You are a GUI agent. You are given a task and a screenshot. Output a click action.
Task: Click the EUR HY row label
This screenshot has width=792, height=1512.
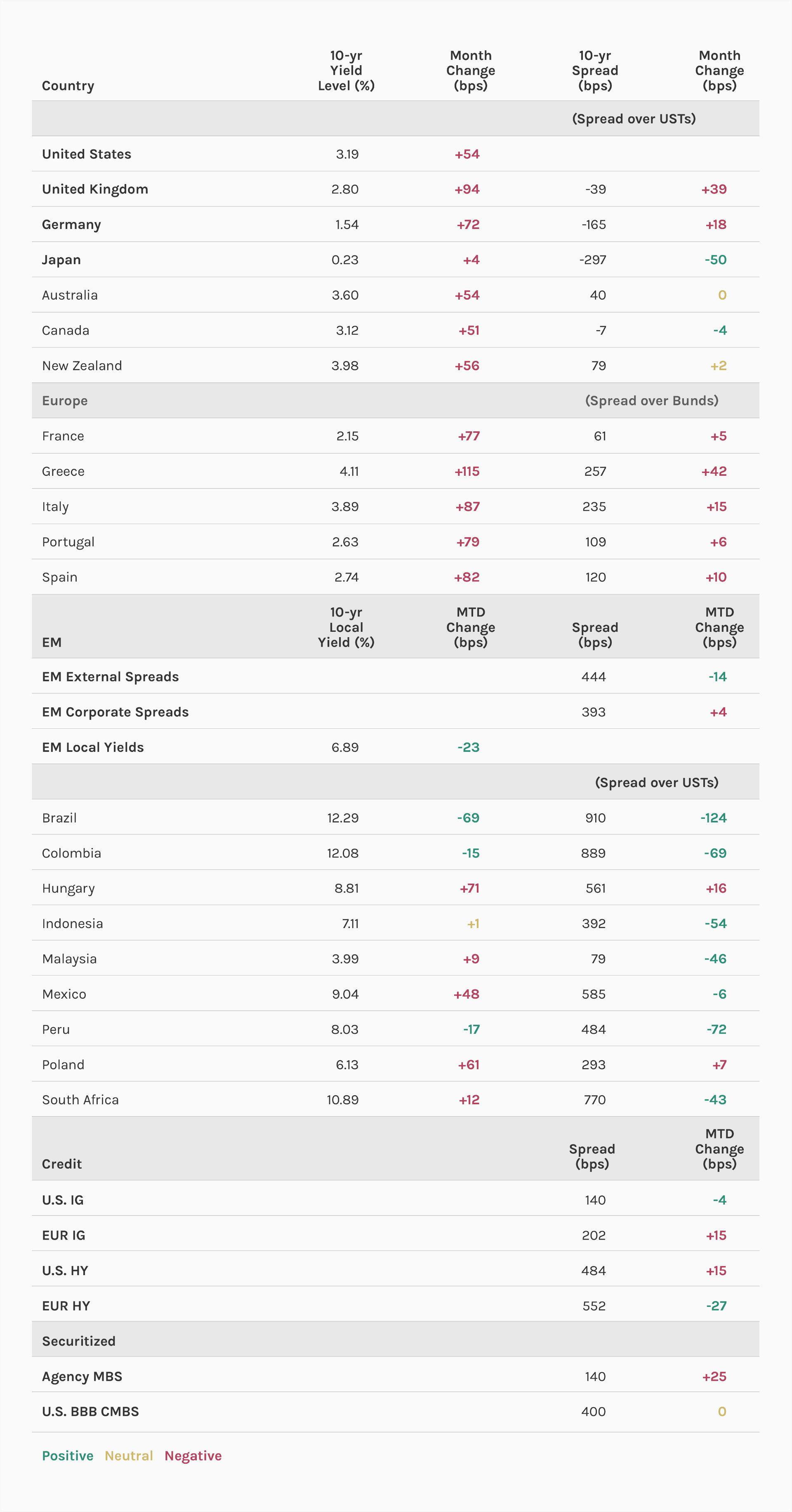tap(66, 1306)
